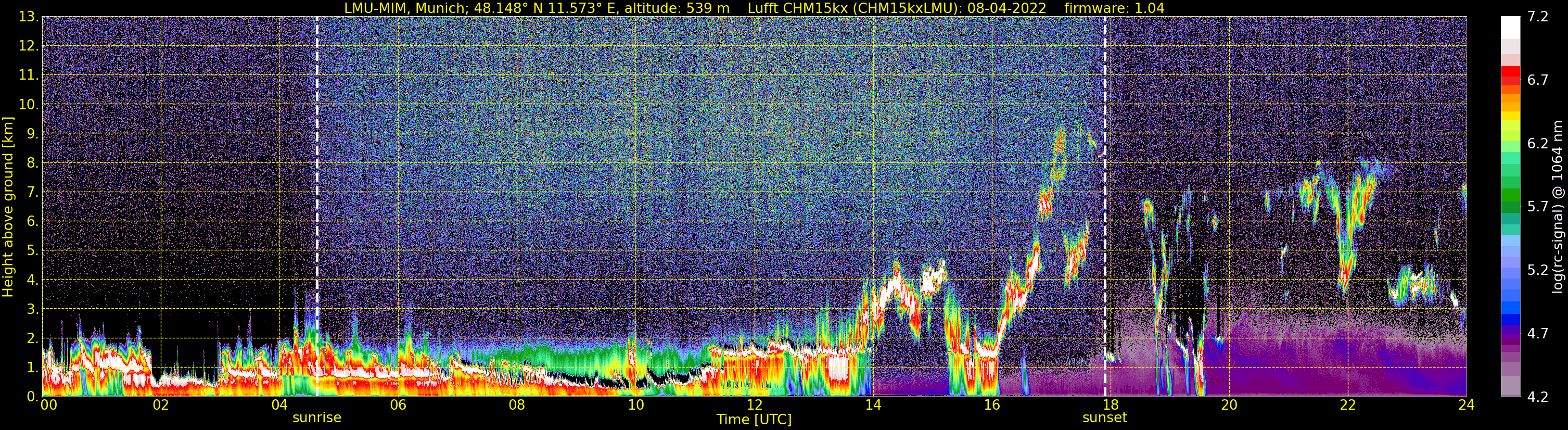Click the '06' time axis tick label
This screenshot has height=430, width=1568.
pos(398,405)
